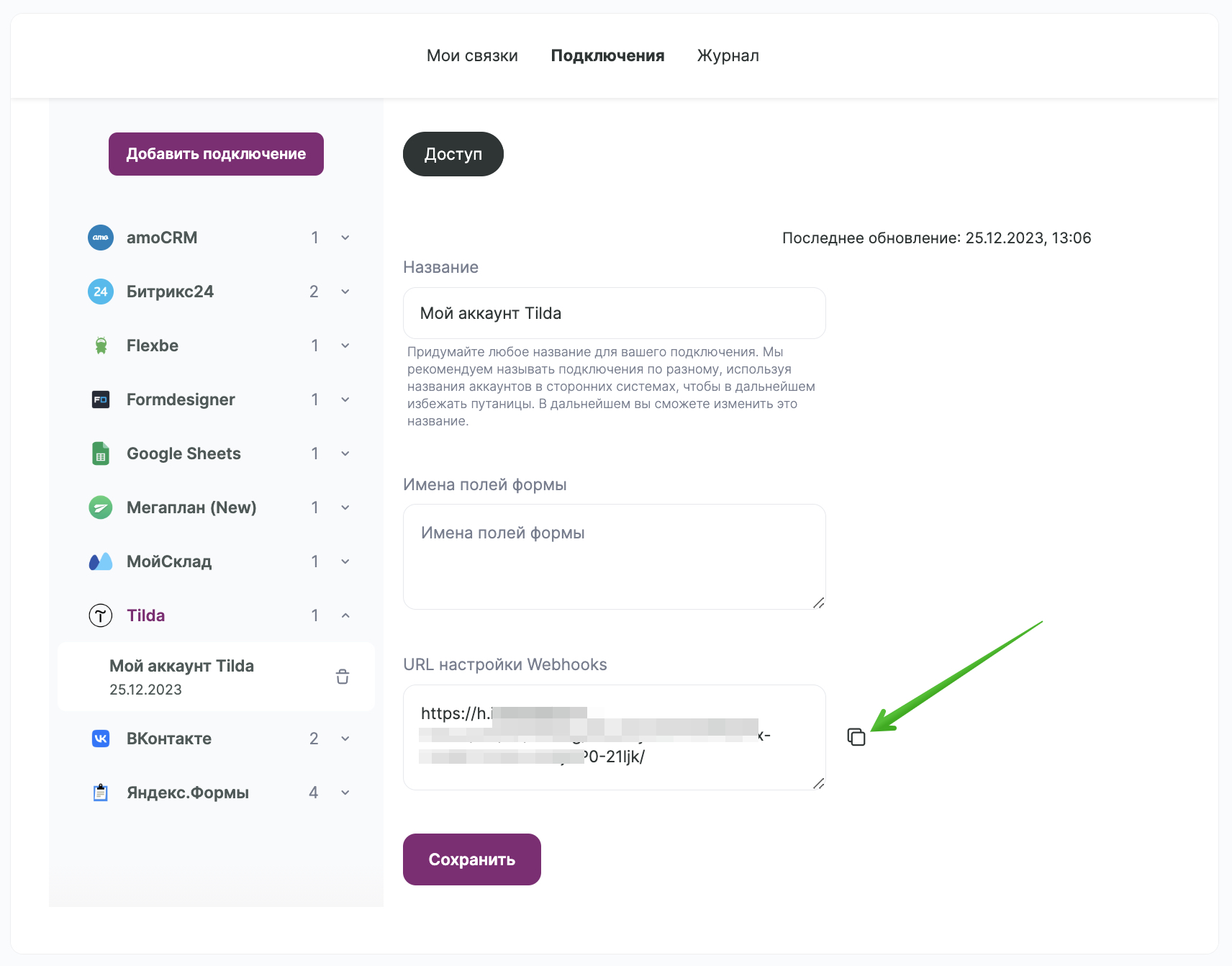
Task: Focus the URL настройки Webhooks textarea
Action: [615, 737]
